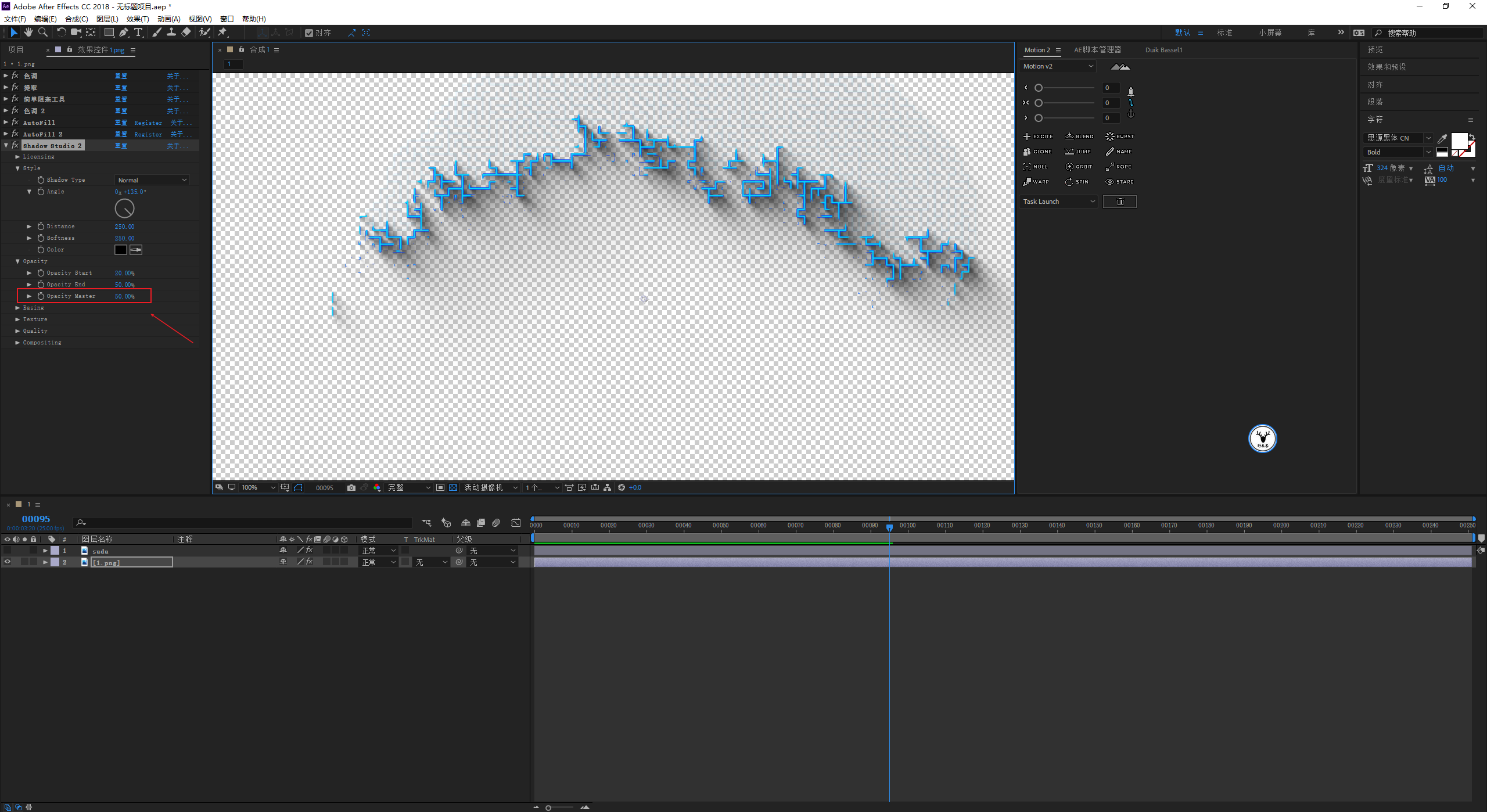Open the Task Launch dropdown
1487x812 pixels.
point(1058,202)
